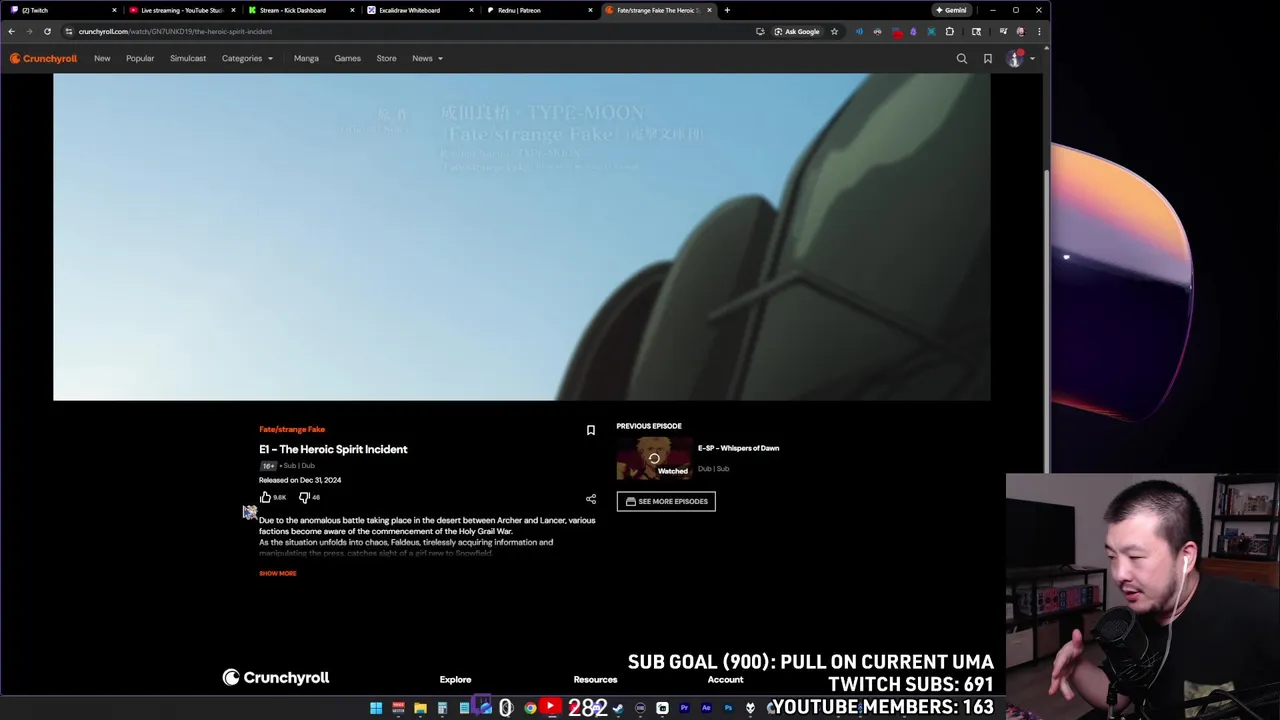The image size is (1280, 720).
Task: Click the footer Crunchyroll logo
Action: coord(276,678)
